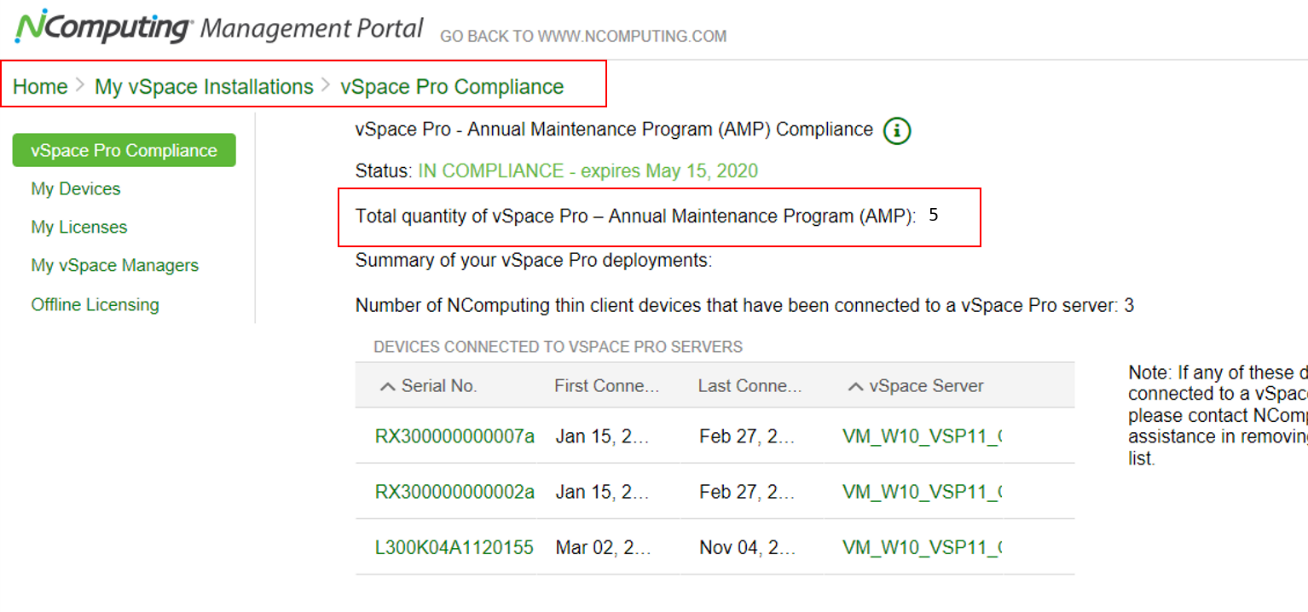Sort by vSpace Server arrow
Viewport: 1308px width, 612px height.
click(856, 387)
